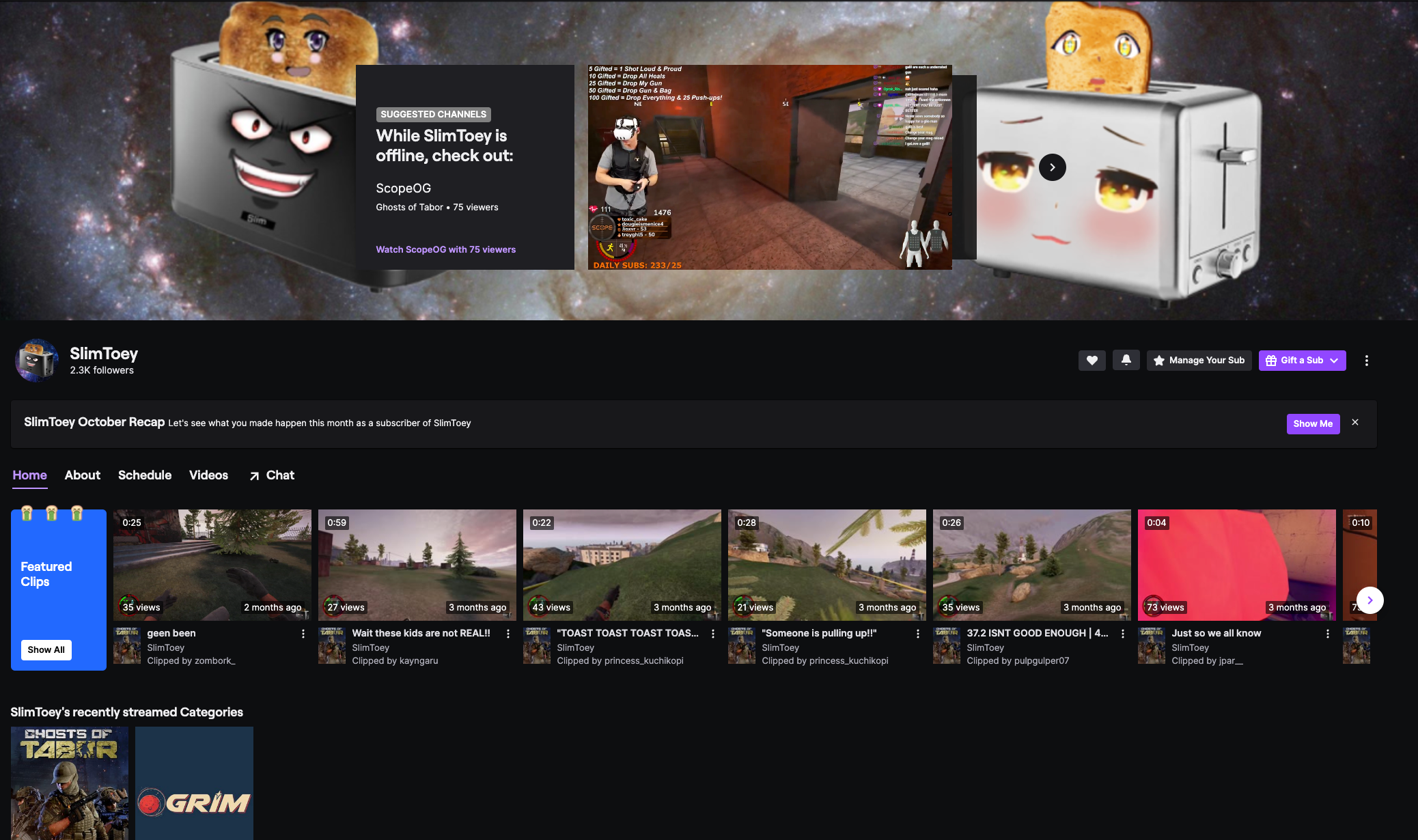
Task: Open options for "Wait these kids" clip
Action: point(508,634)
